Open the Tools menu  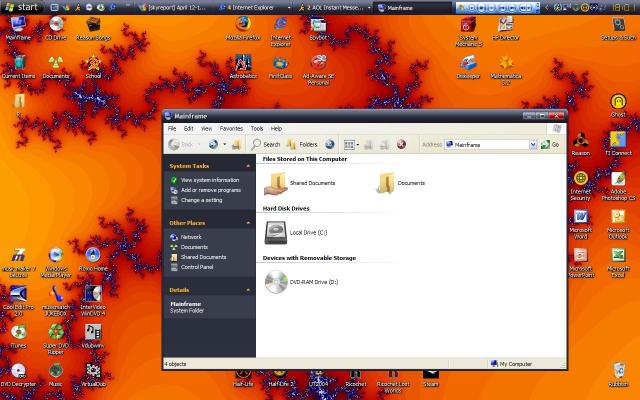coord(257,129)
